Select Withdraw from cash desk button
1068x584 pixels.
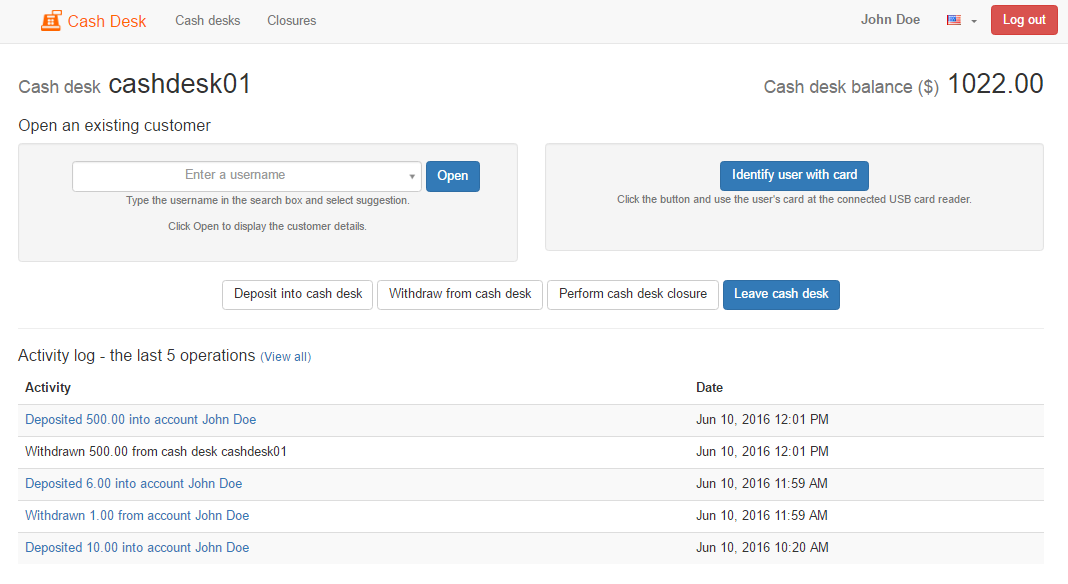pyautogui.click(x=460, y=294)
